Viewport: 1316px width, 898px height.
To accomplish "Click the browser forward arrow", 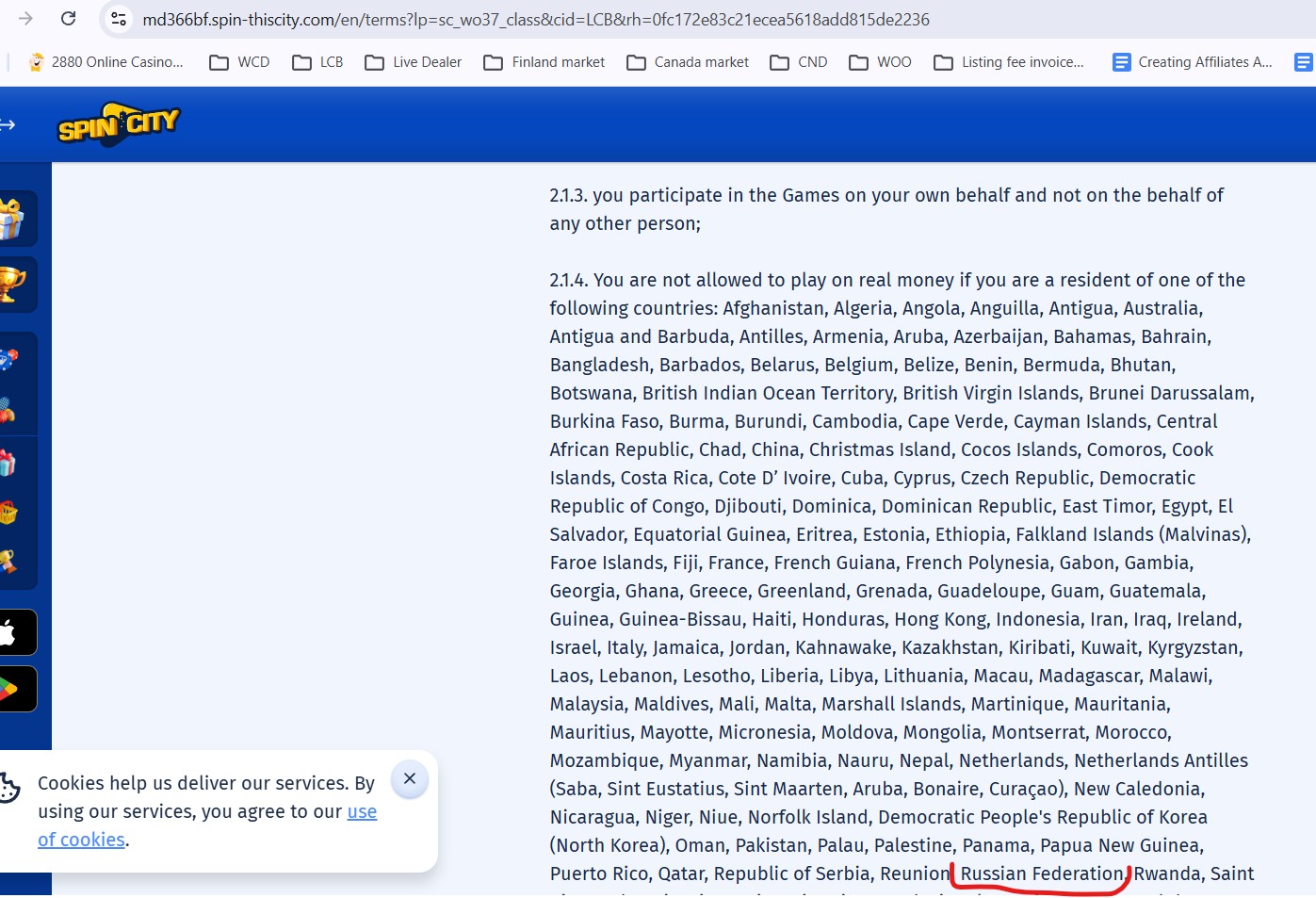I will click(25, 19).
